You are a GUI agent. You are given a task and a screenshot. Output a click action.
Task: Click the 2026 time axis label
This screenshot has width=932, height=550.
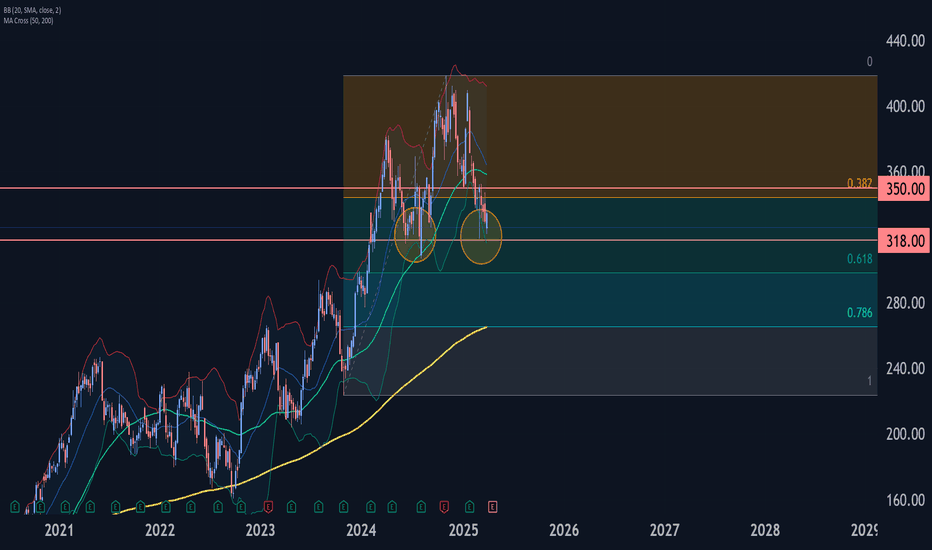click(564, 530)
